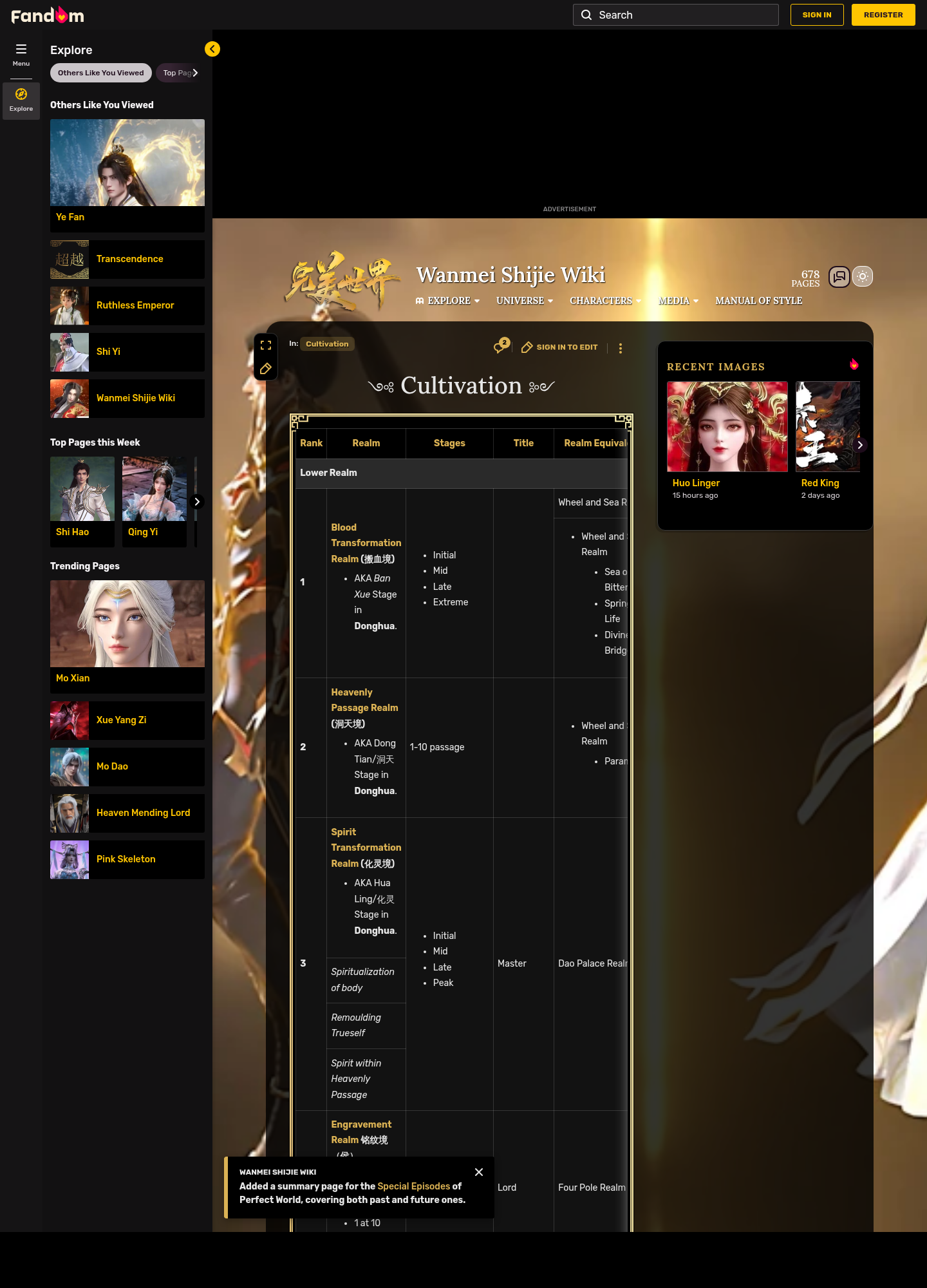This screenshot has height=1288, width=927.
Task: Open Mo Dao trending page
Action: click(x=127, y=767)
